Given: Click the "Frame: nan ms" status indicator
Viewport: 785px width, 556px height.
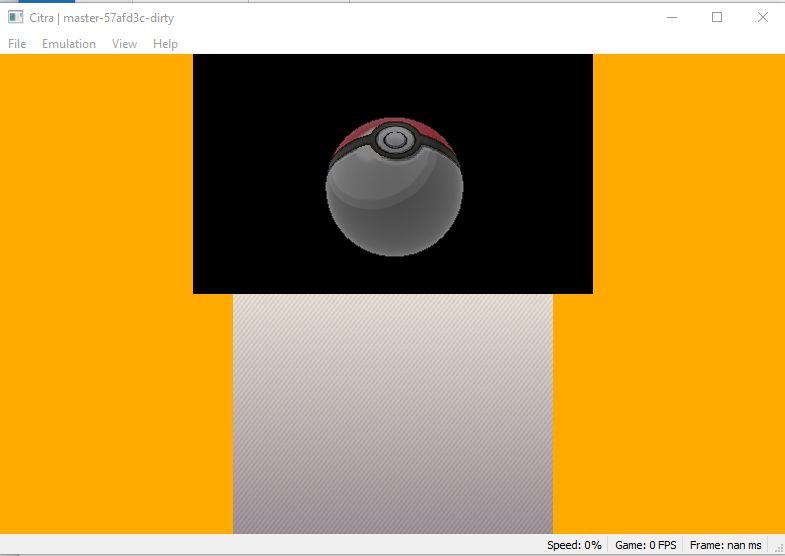Looking at the screenshot, I should tap(725, 545).
